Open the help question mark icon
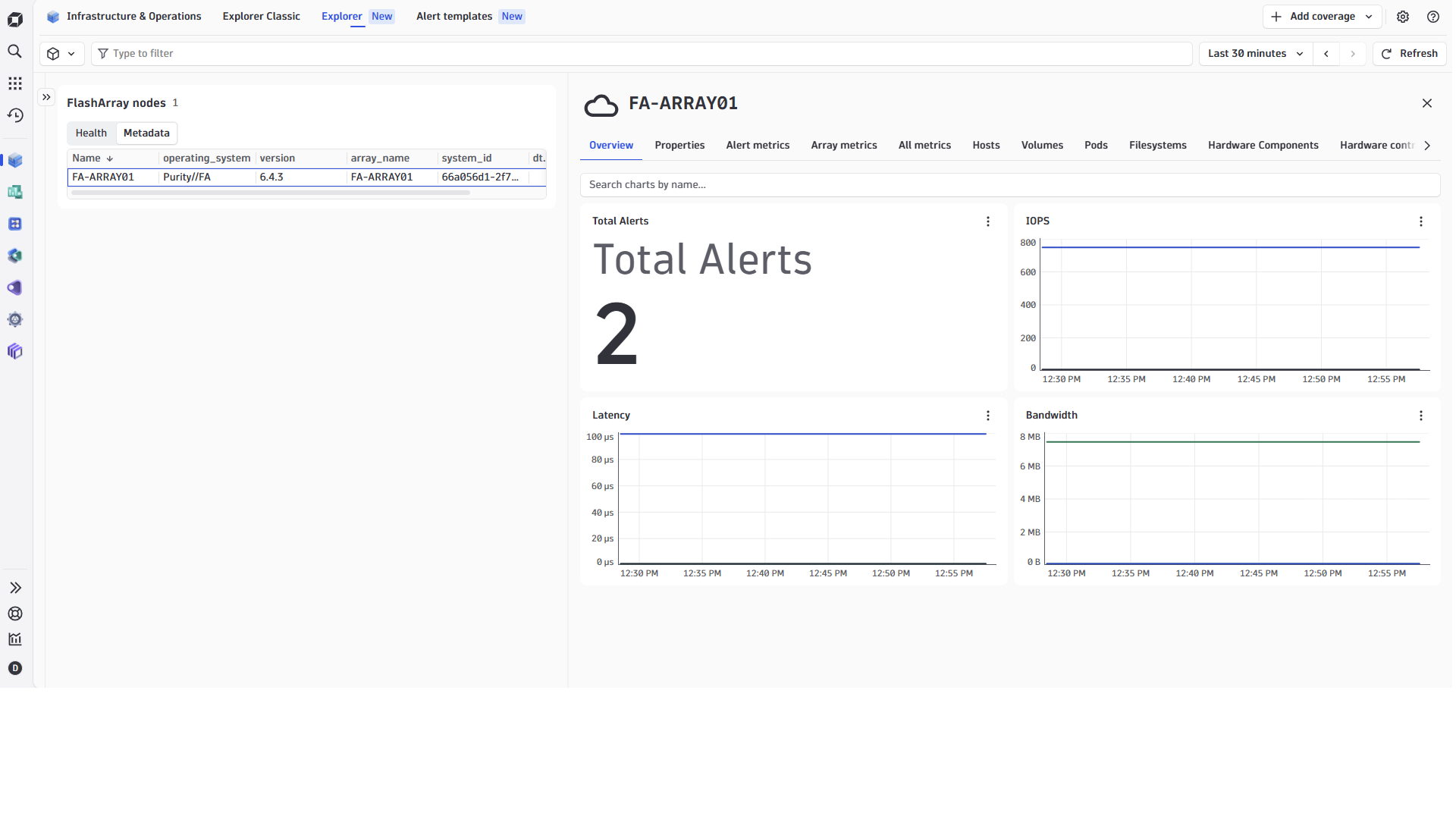The height and width of the screenshot is (819, 1456). coord(1433,17)
